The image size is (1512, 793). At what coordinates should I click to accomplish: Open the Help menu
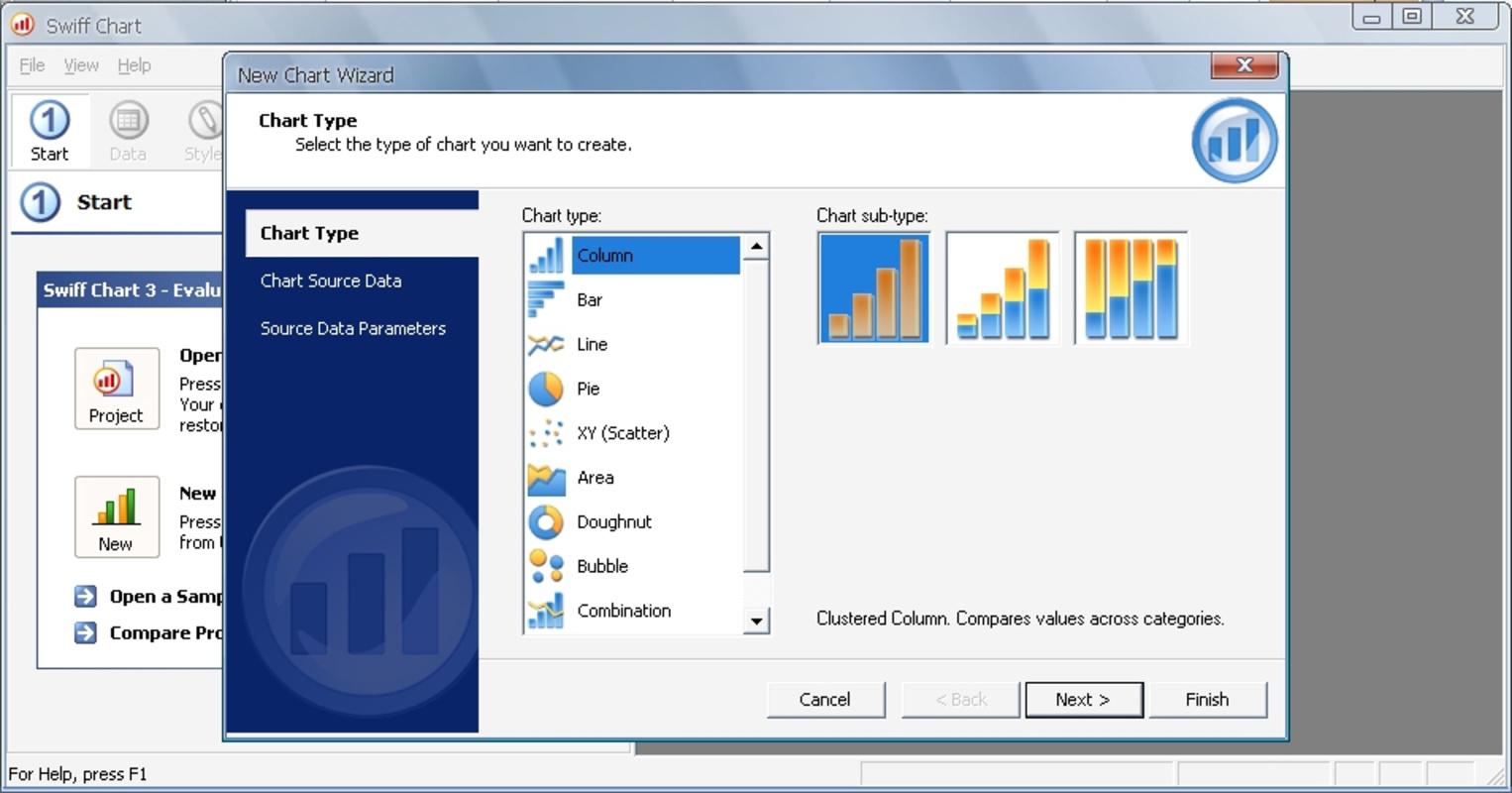135,65
